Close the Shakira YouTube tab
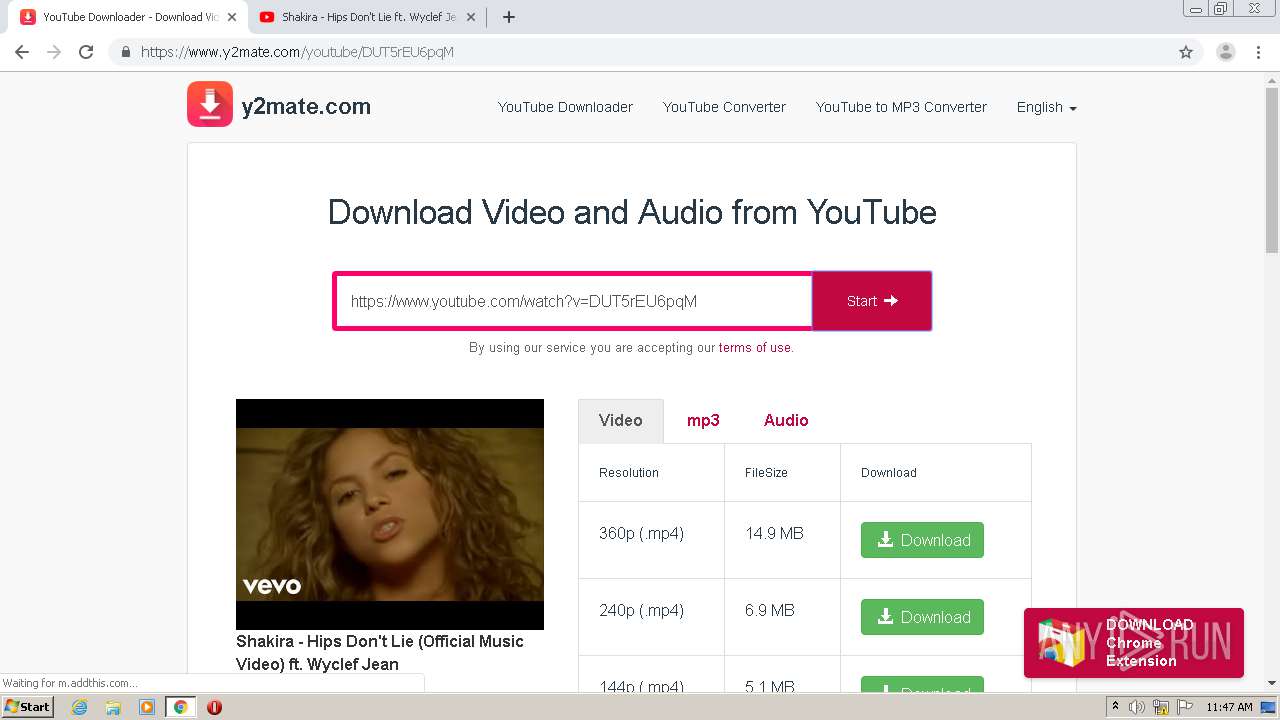 coord(471,17)
